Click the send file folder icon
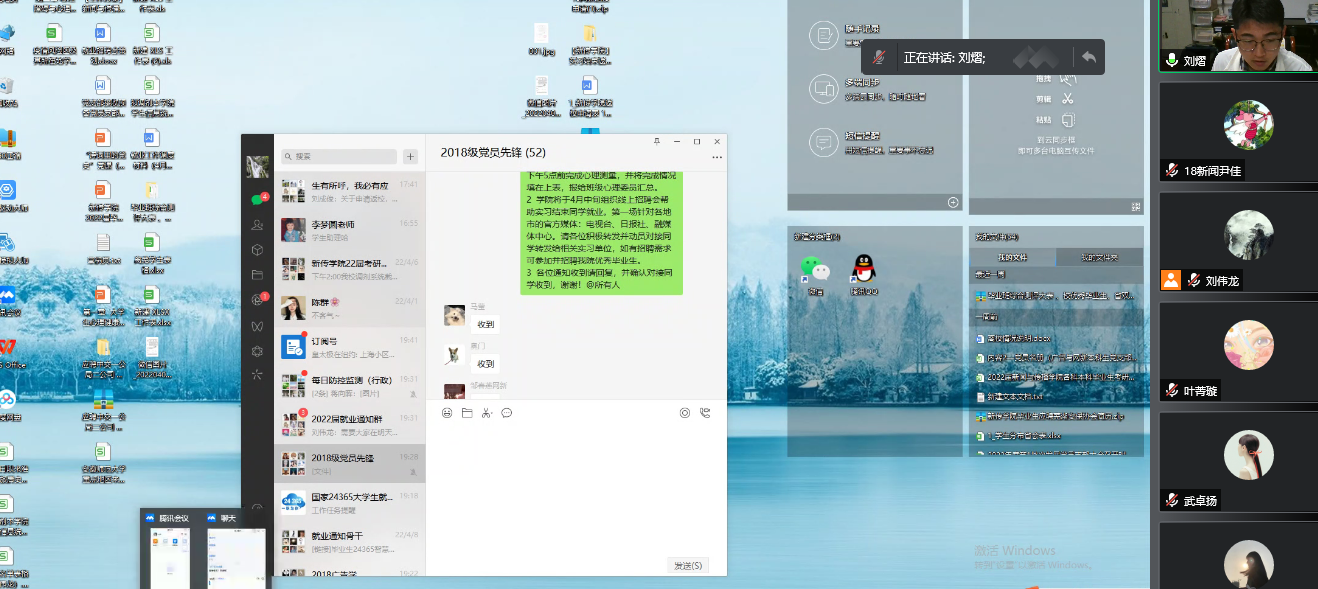The image size is (1318, 589). click(x=467, y=413)
